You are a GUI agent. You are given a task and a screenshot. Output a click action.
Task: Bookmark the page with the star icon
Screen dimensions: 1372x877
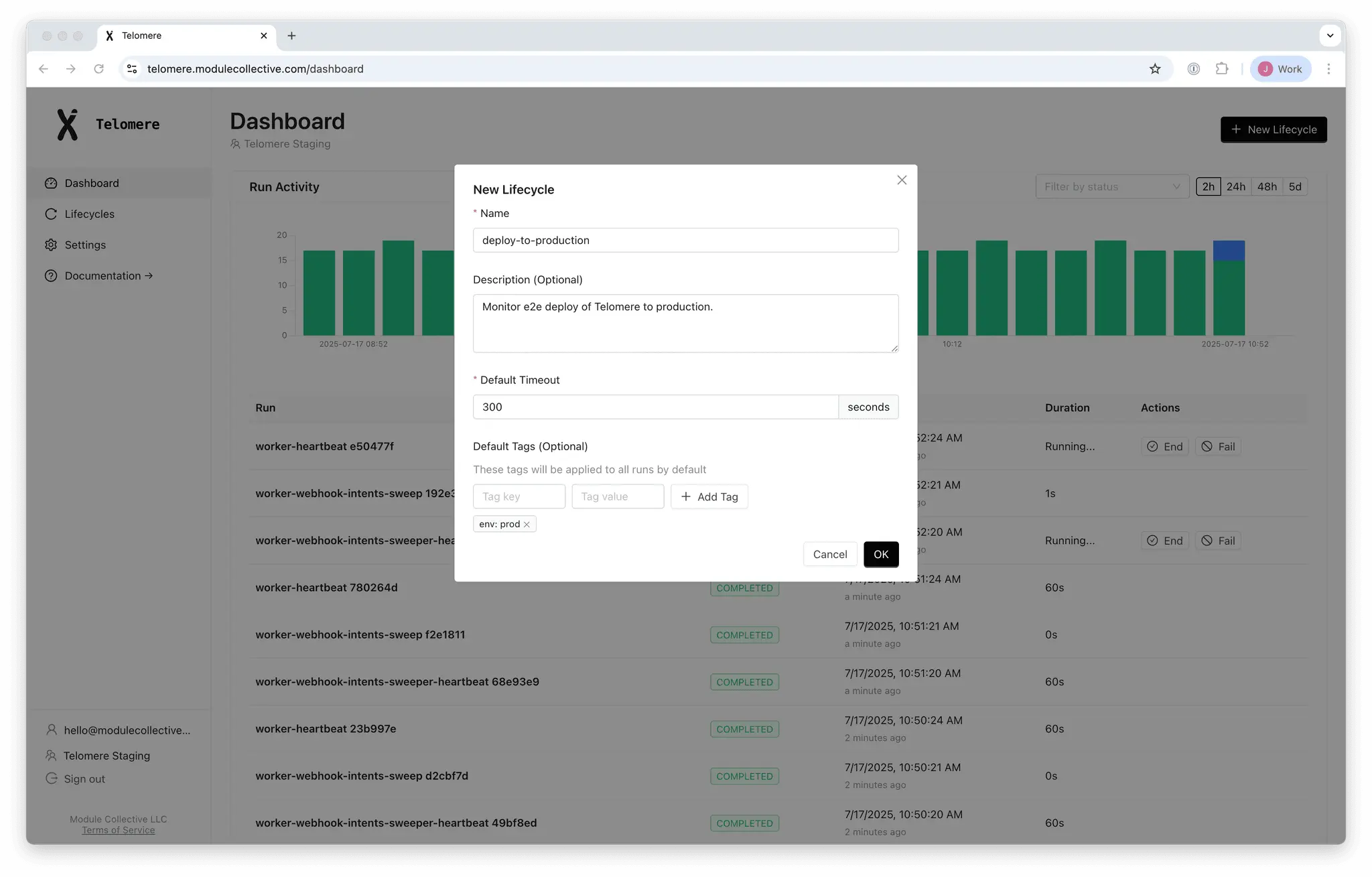[x=1155, y=69]
